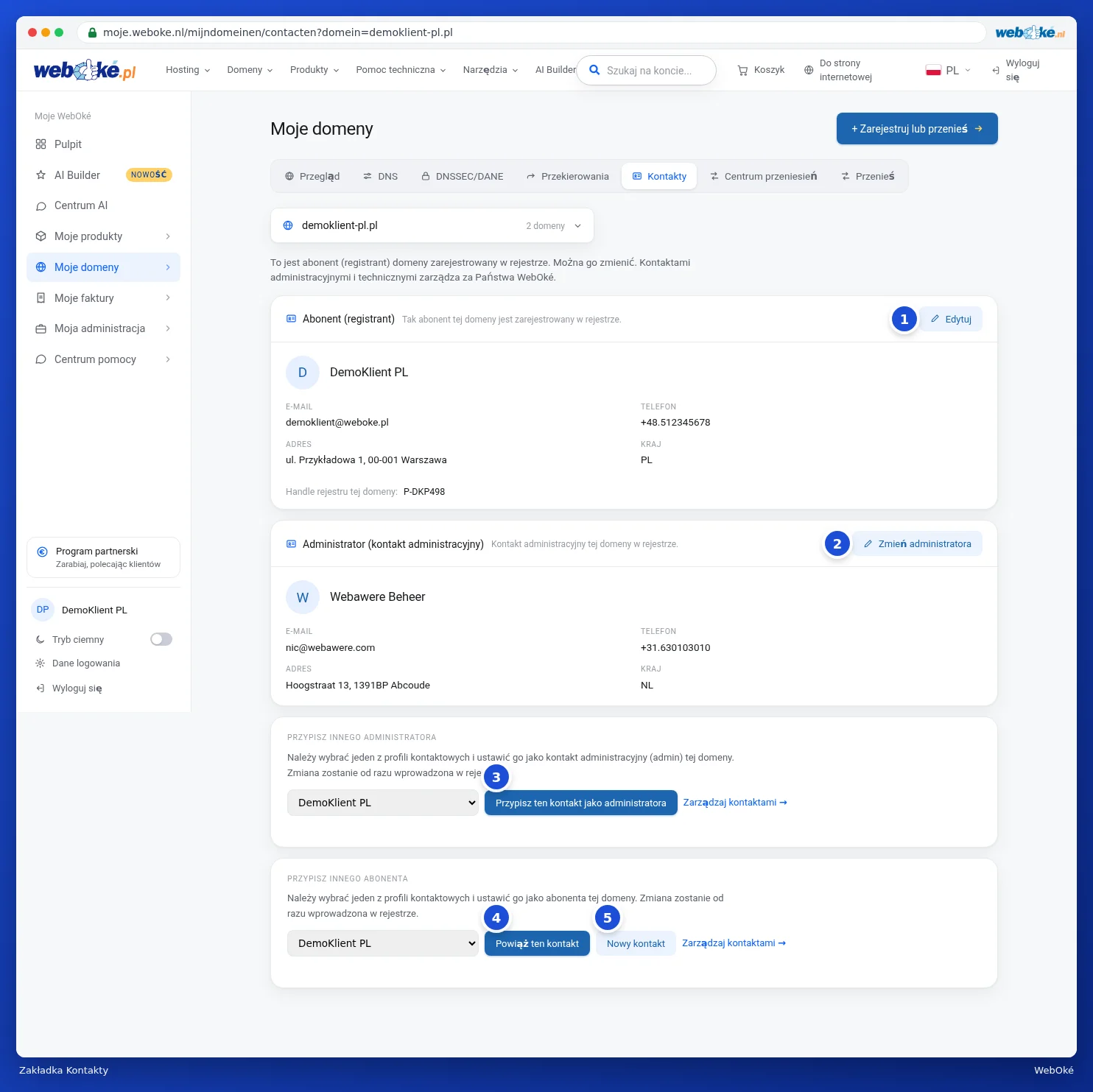
Task: Click the Koszyk cart icon
Action: 742,70
